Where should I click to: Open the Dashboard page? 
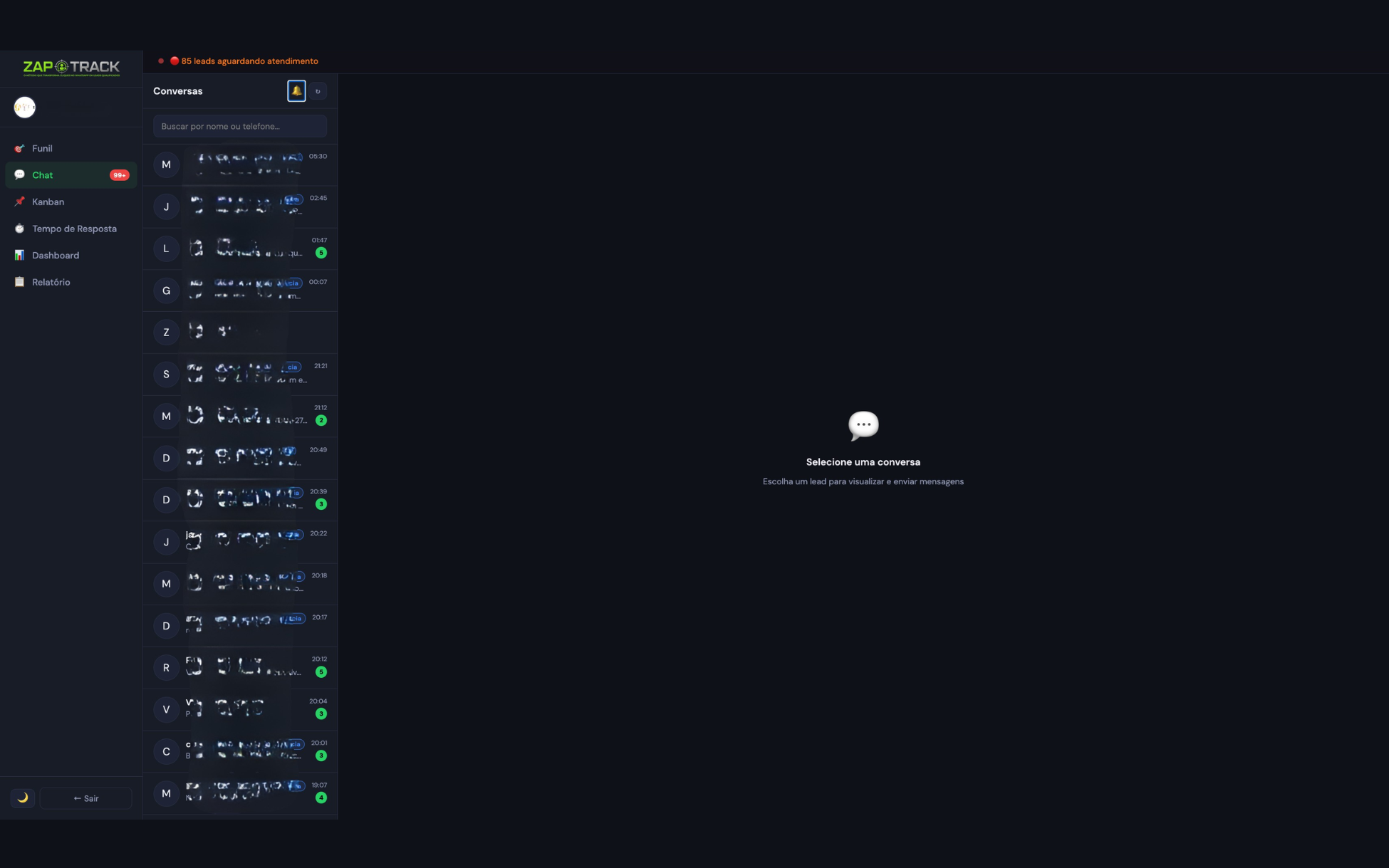56,255
